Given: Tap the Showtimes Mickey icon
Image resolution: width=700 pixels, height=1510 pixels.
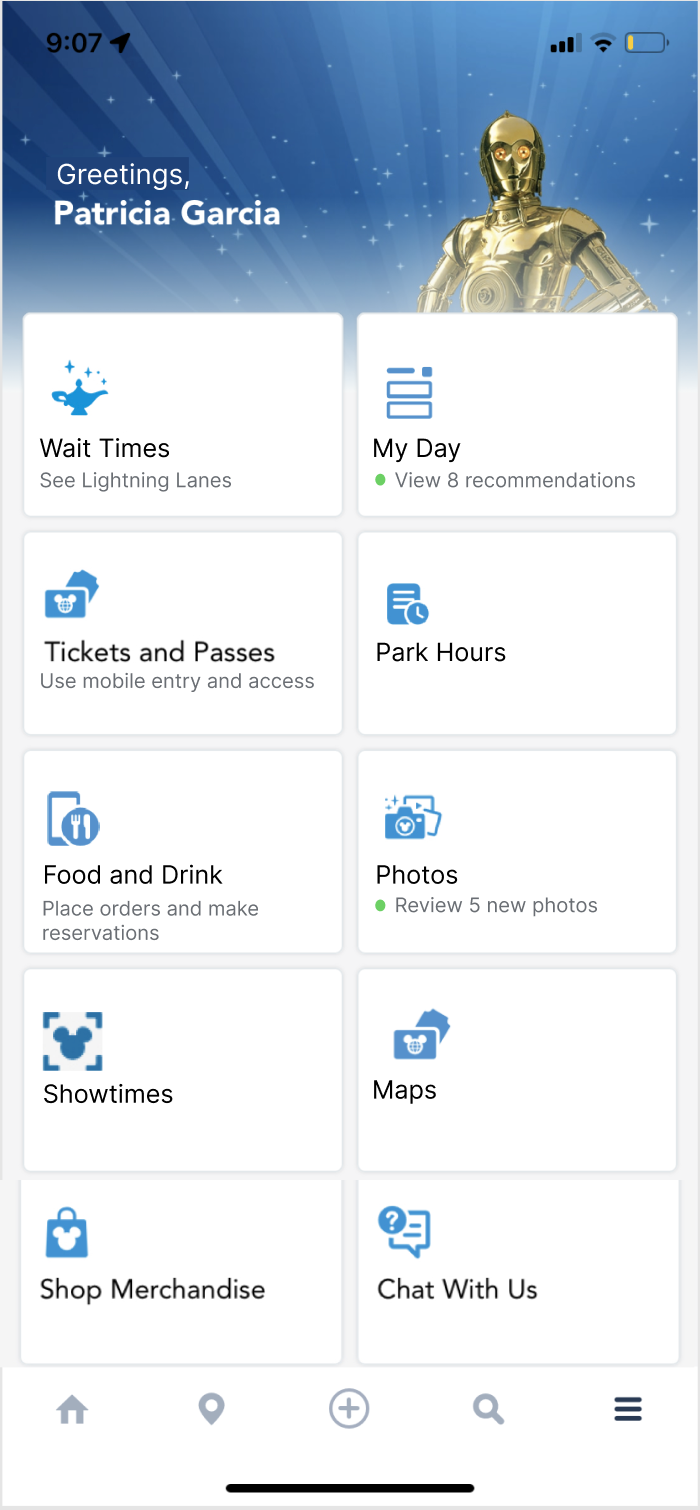Looking at the screenshot, I should point(73,1041).
